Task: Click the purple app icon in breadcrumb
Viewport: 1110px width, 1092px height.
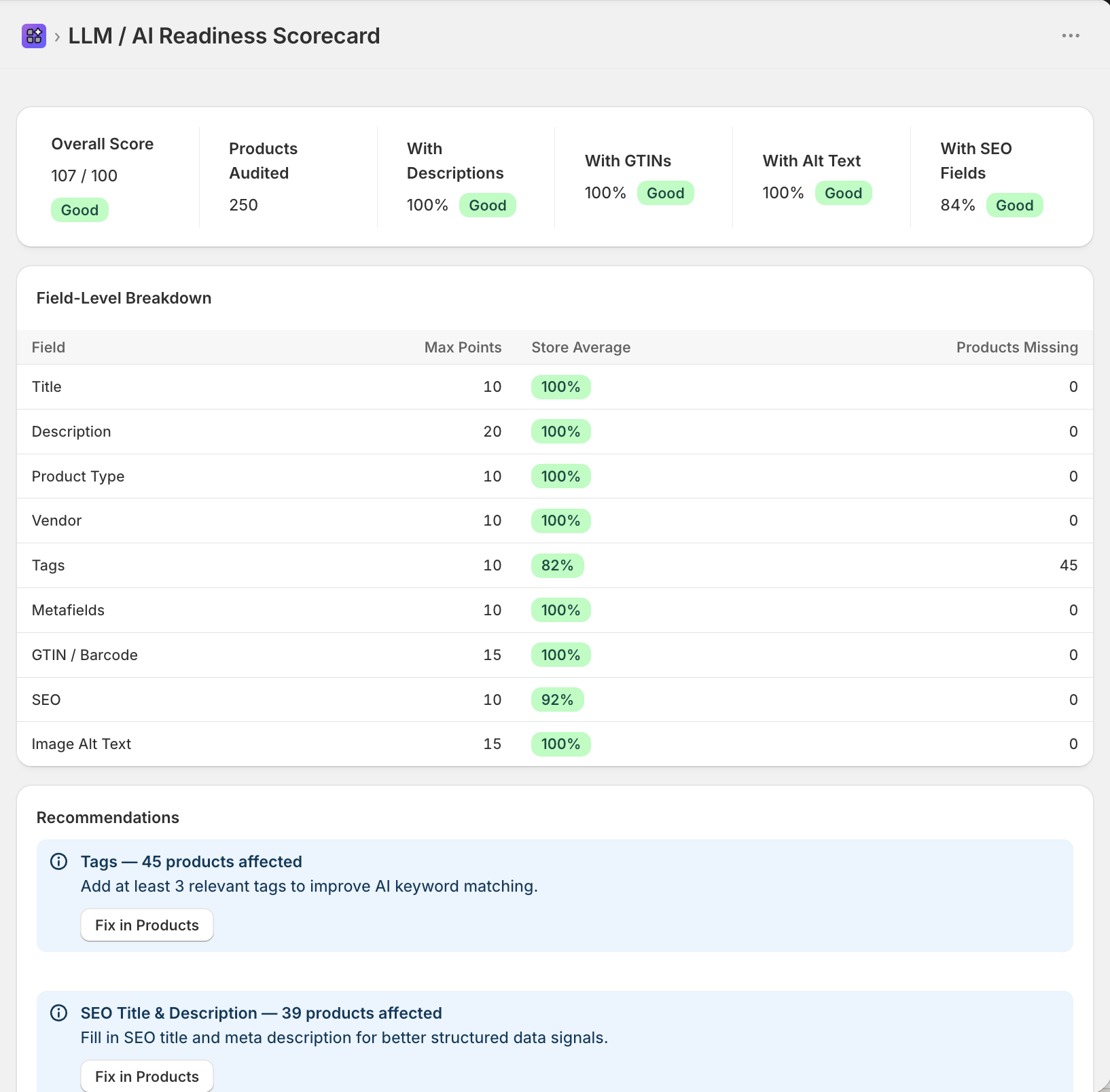Action: pyautogui.click(x=33, y=36)
